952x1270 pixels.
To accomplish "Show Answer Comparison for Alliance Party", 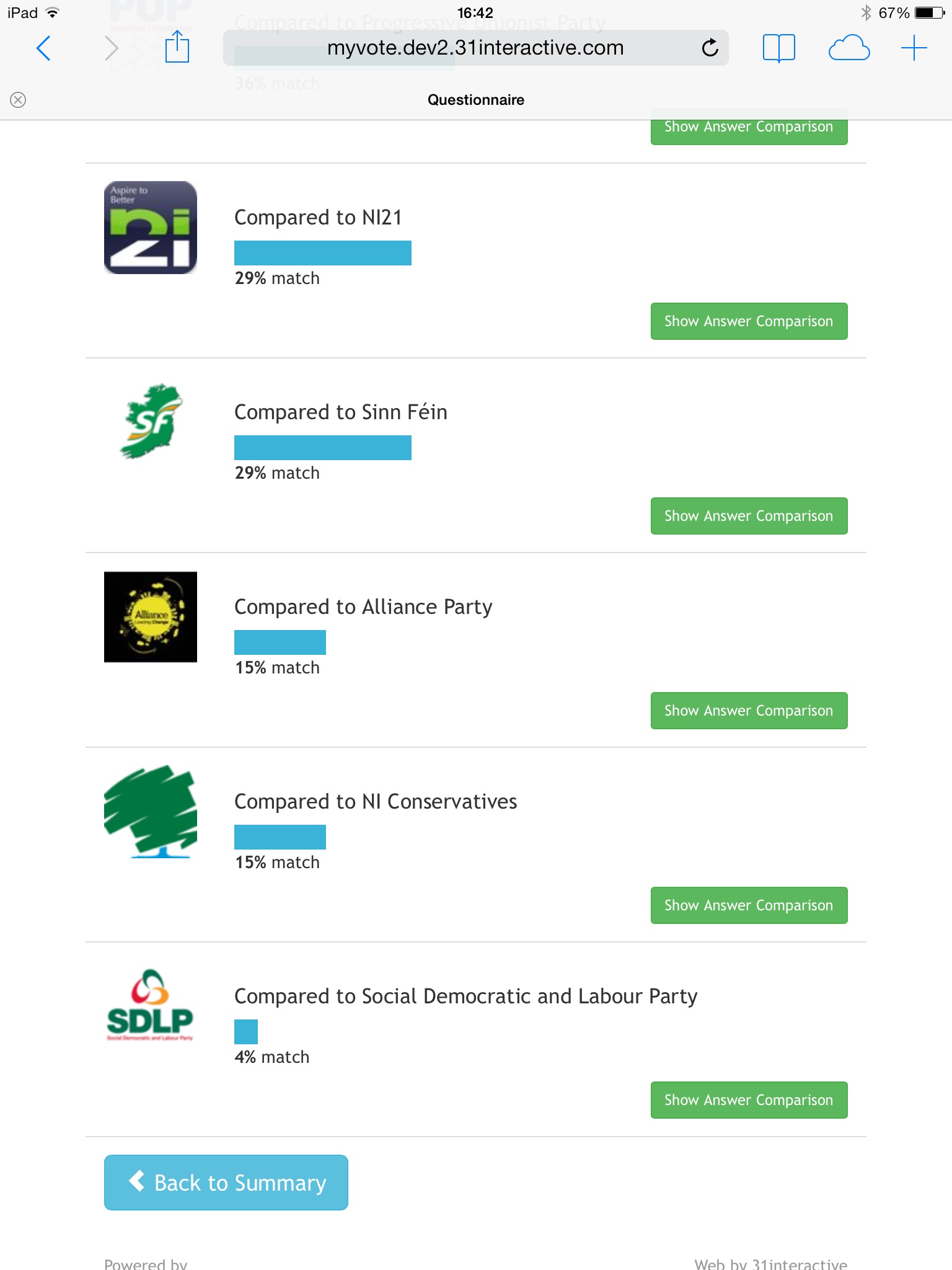I will point(749,711).
